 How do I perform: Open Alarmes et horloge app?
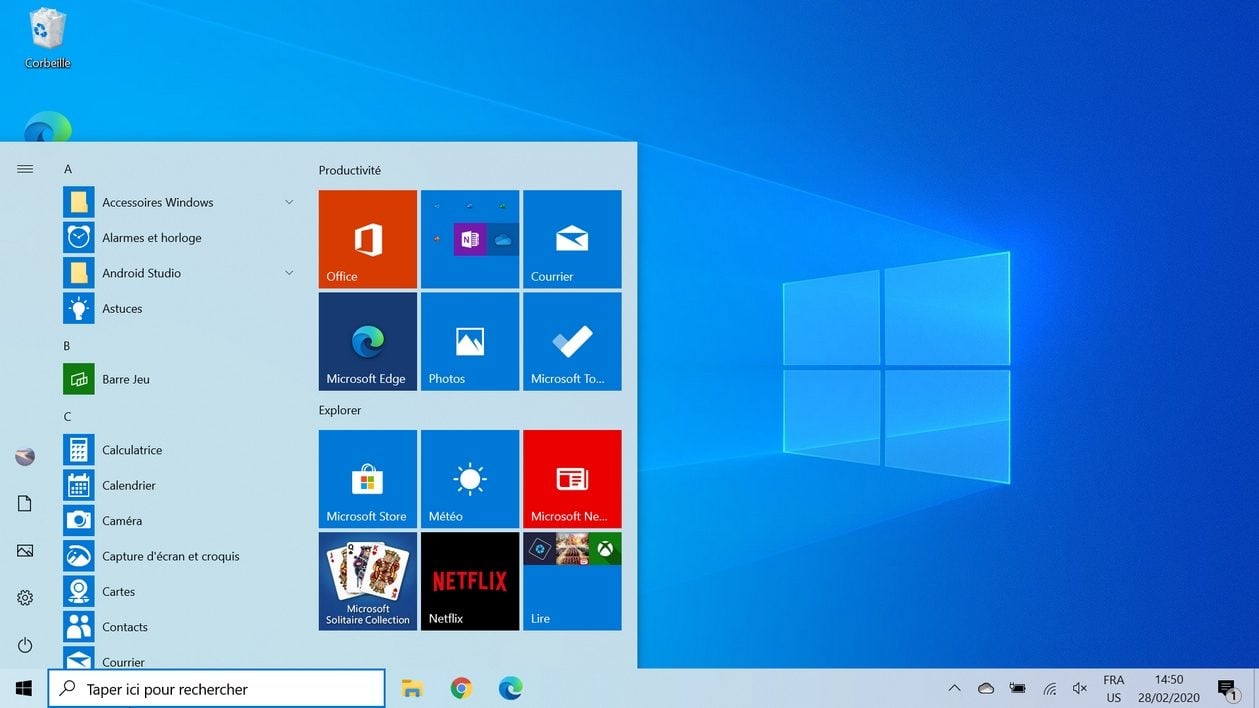[180, 237]
